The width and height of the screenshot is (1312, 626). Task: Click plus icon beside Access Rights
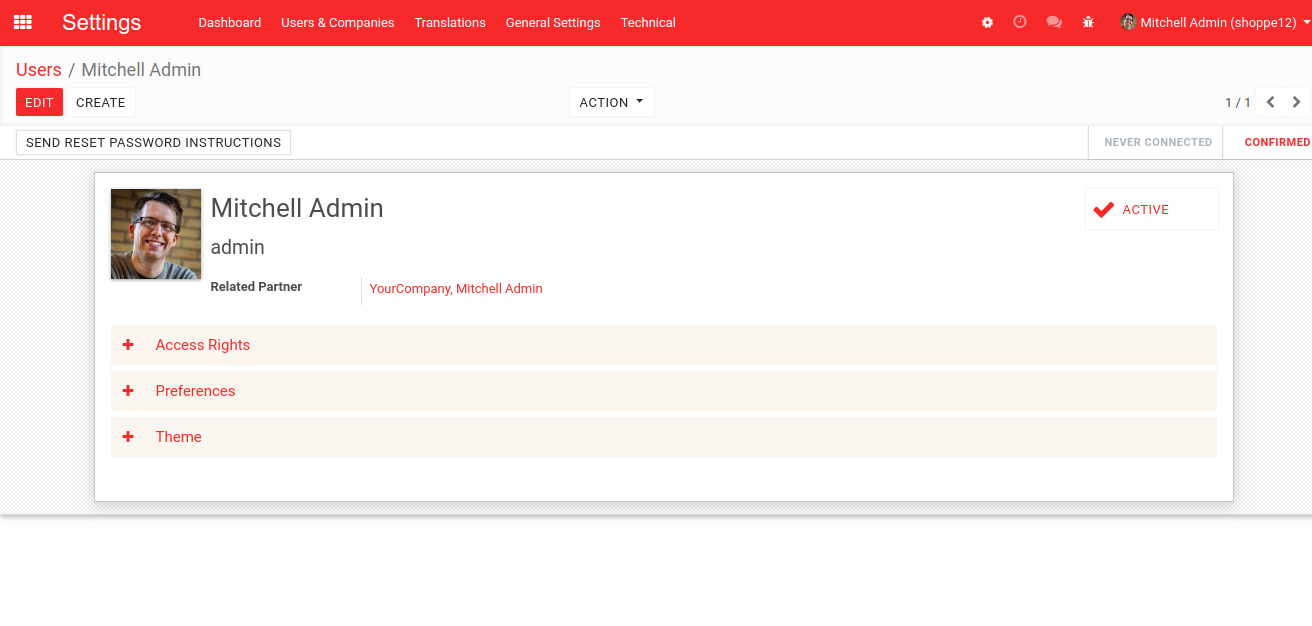point(128,345)
